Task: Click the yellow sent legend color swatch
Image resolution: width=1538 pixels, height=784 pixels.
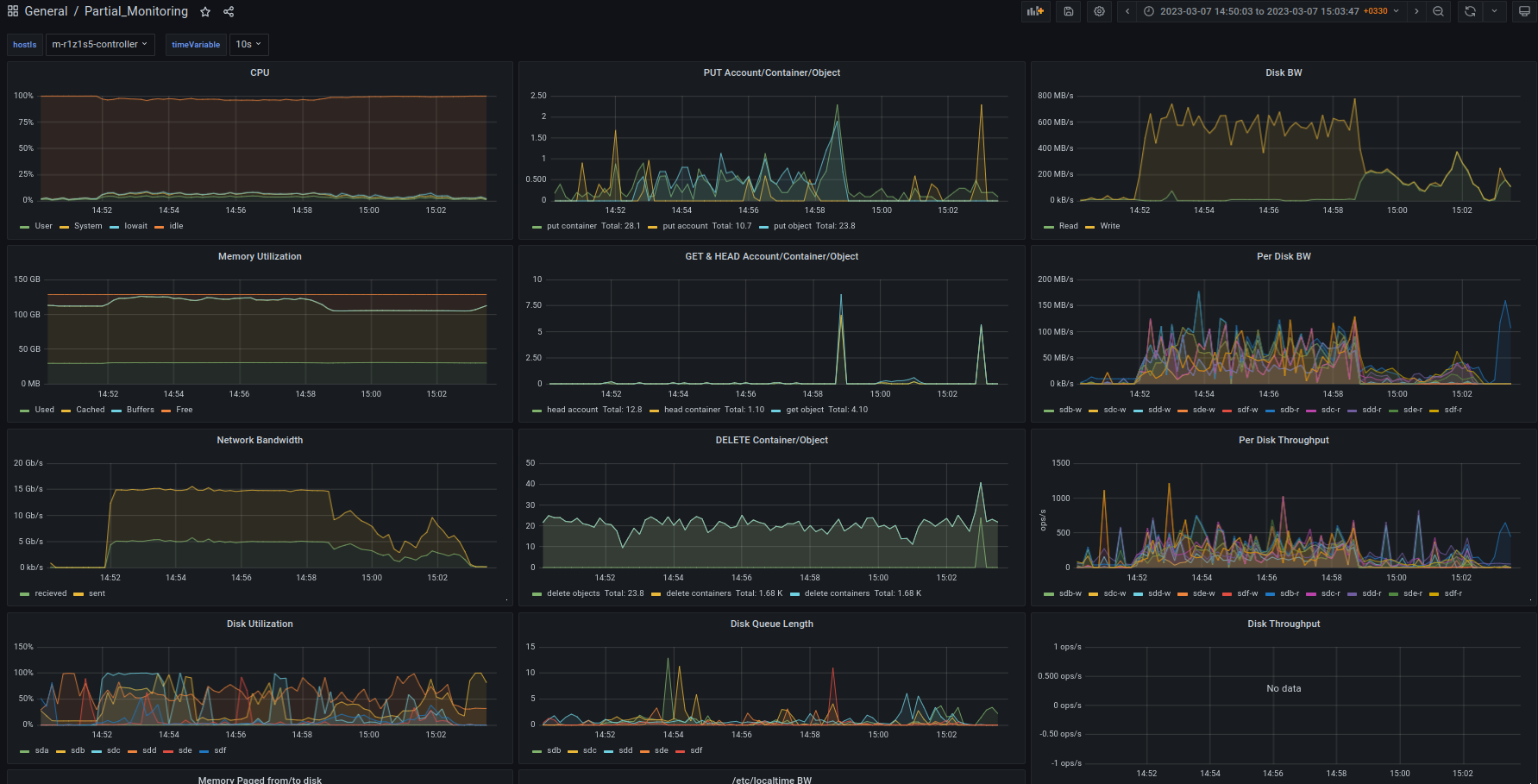Action: point(78,594)
